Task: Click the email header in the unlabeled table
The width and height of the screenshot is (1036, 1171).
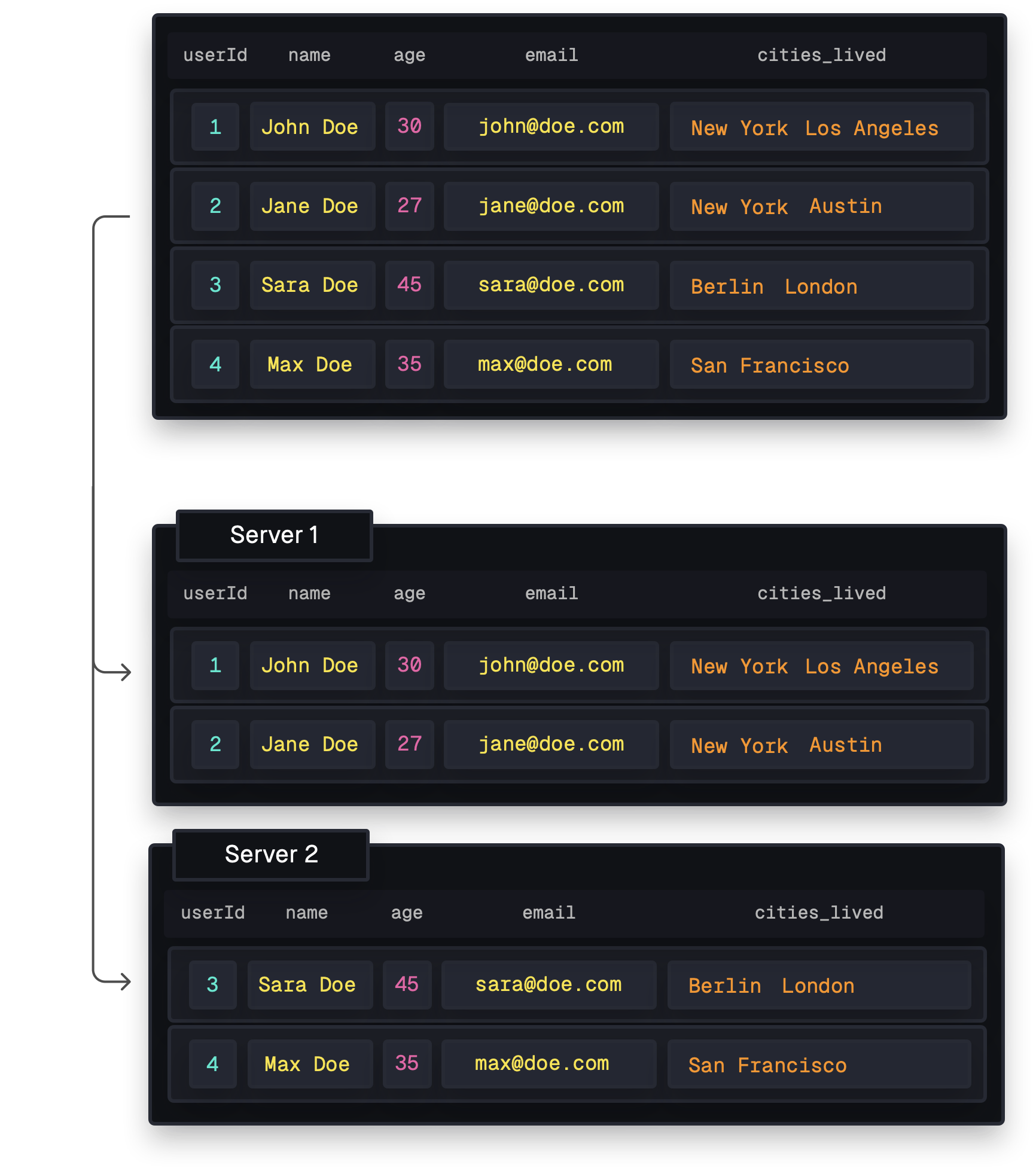Action: pyautogui.click(x=551, y=55)
